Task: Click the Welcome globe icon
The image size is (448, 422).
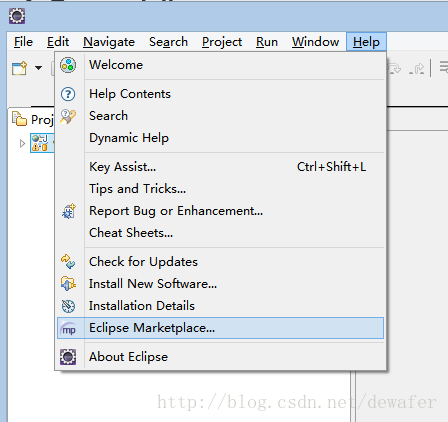Action: coord(68,65)
